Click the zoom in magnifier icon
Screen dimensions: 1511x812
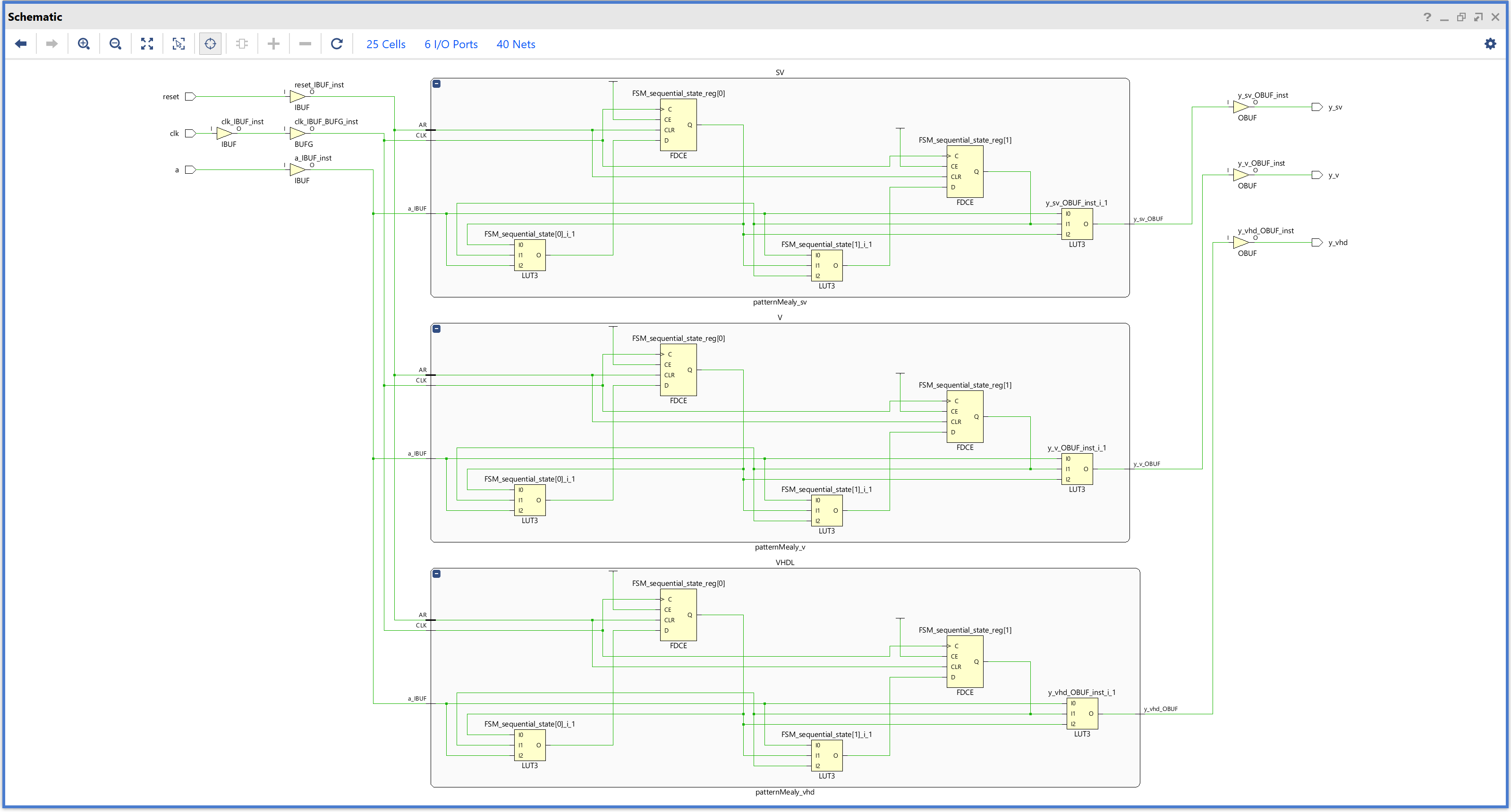coord(84,44)
